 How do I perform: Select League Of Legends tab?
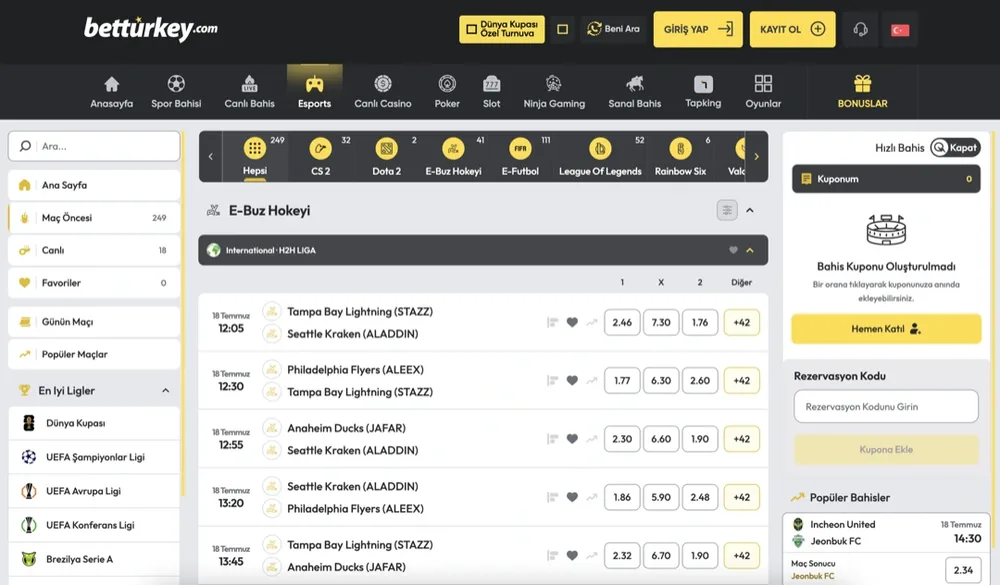coord(600,157)
